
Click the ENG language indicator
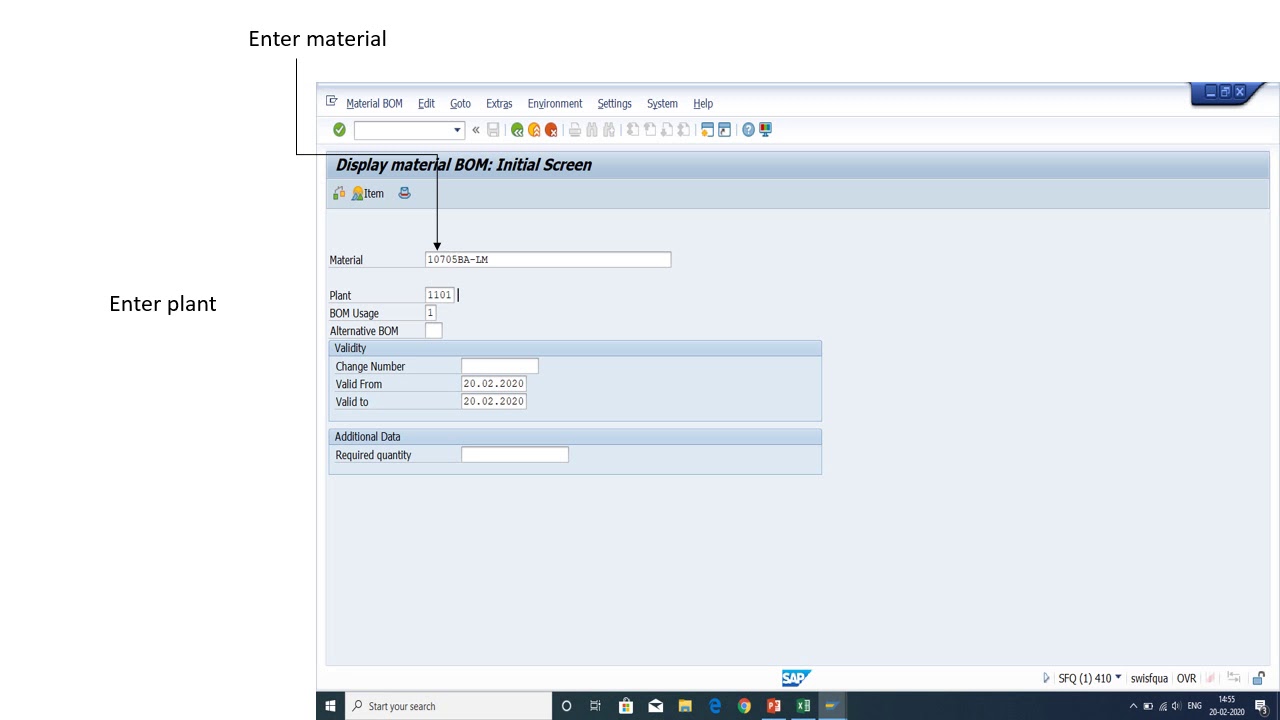(x=1194, y=706)
